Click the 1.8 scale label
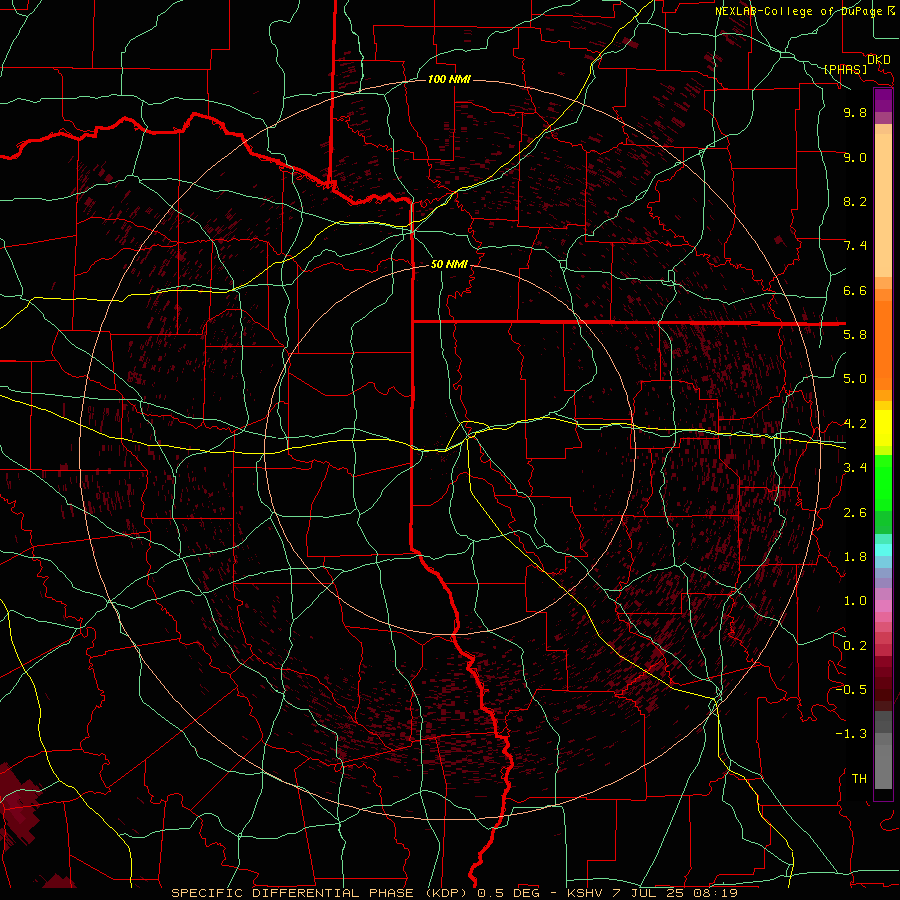The width and height of the screenshot is (900, 900). coord(855,557)
